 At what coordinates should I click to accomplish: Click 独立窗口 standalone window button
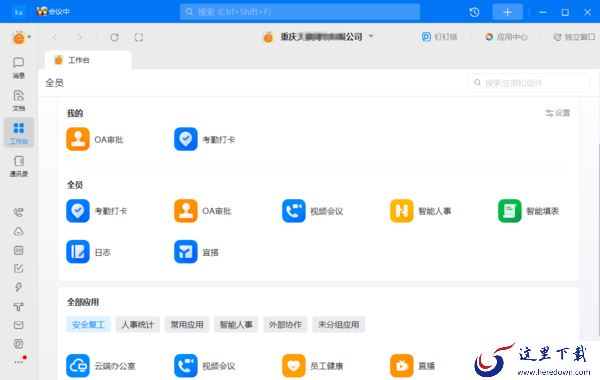click(x=574, y=37)
